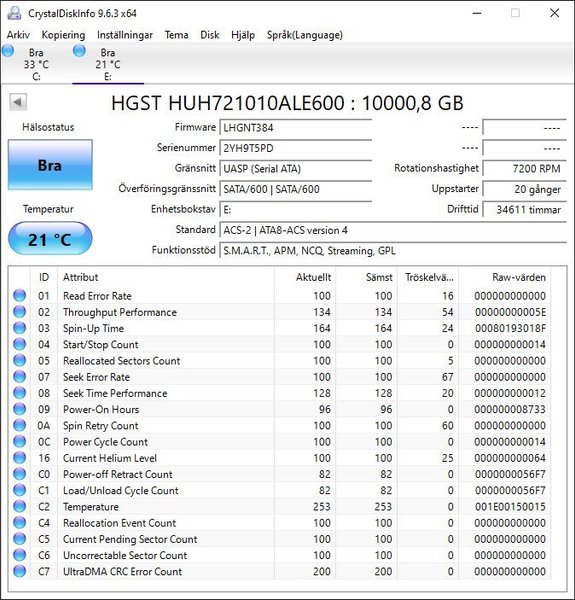Screen dimensions: 575x600
Task: Open the Arkiv menu
Action: [x=18, y=35]
